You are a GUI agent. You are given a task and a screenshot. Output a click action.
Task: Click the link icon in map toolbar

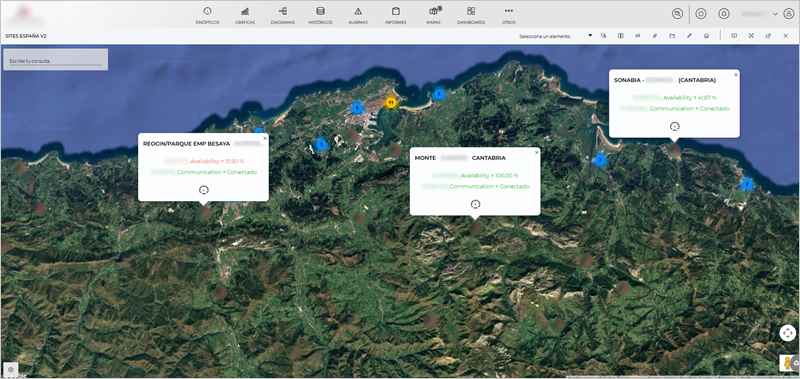[655, 36]
